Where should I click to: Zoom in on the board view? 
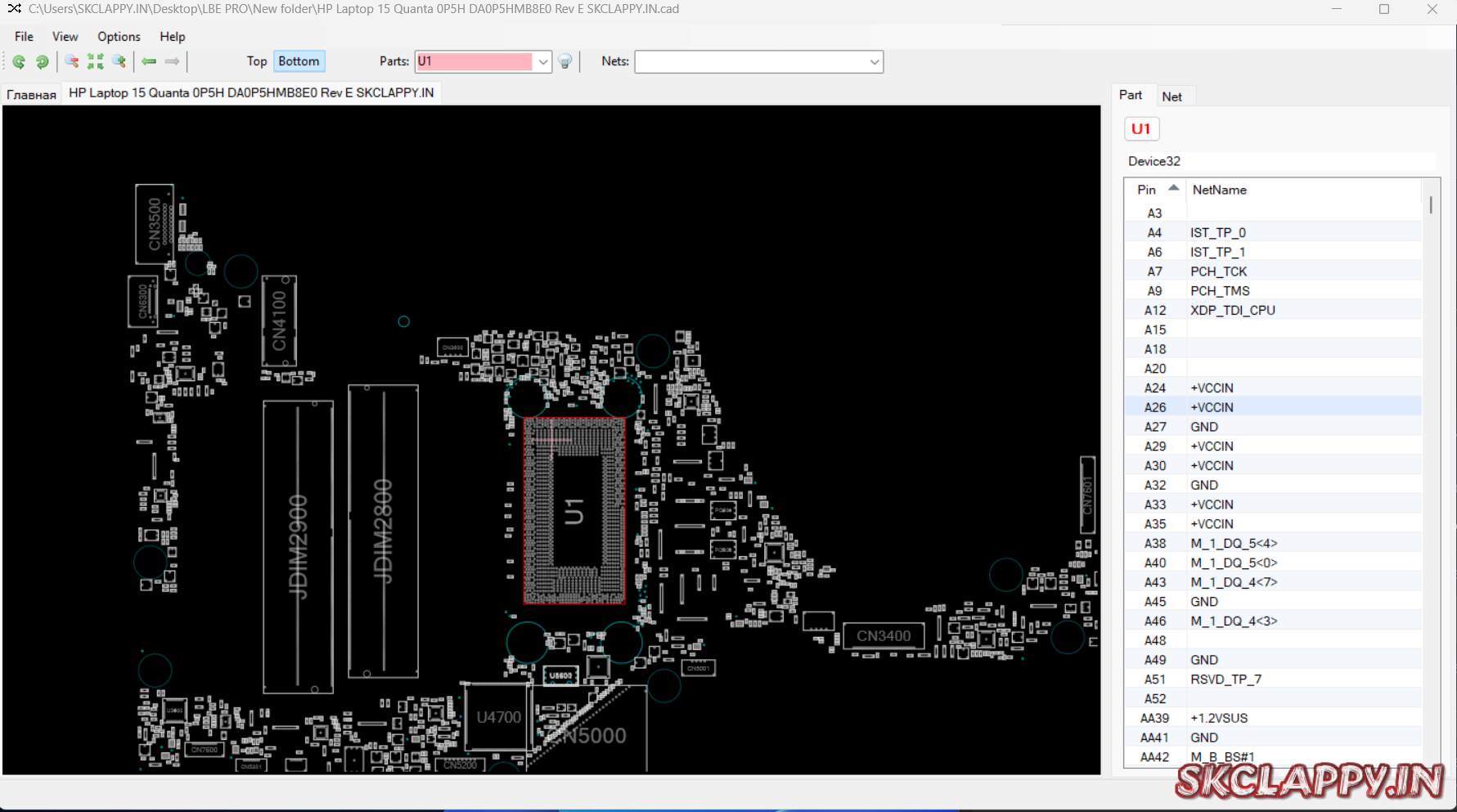(x=119, y=61)
